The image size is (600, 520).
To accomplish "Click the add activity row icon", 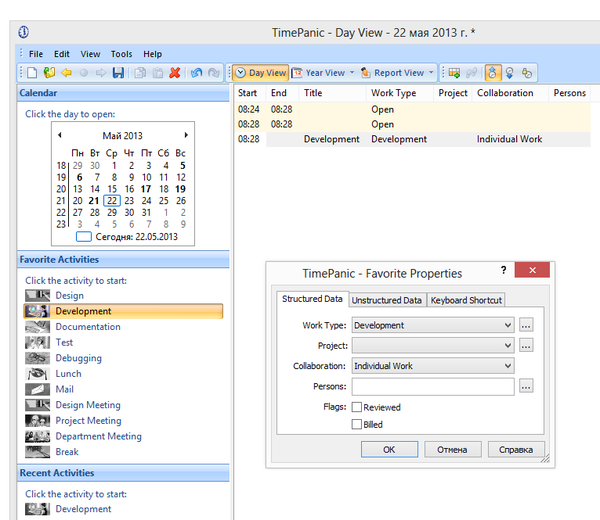I will (x=454, y=73).
